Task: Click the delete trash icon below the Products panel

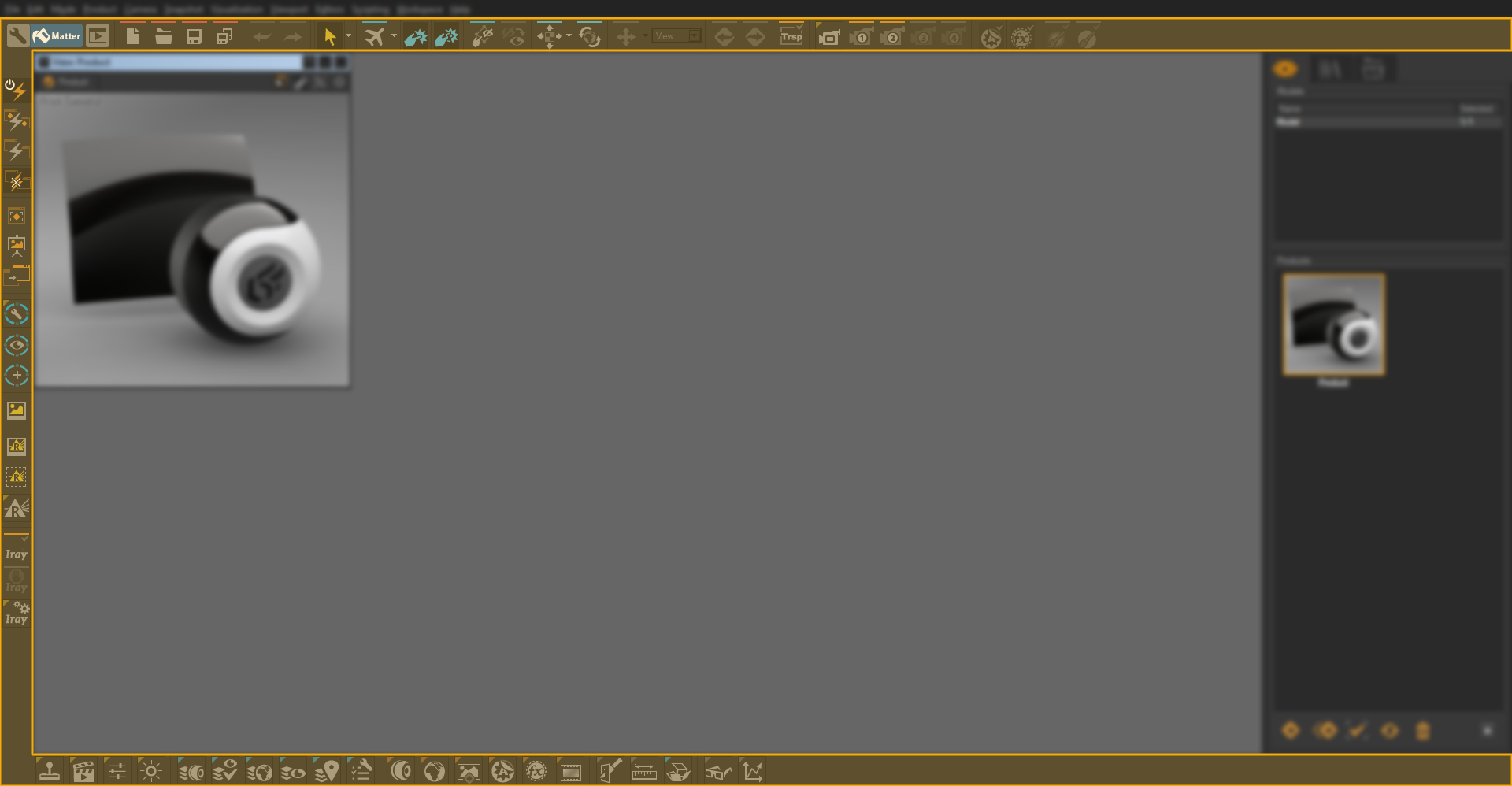Action: (1422, 731)
